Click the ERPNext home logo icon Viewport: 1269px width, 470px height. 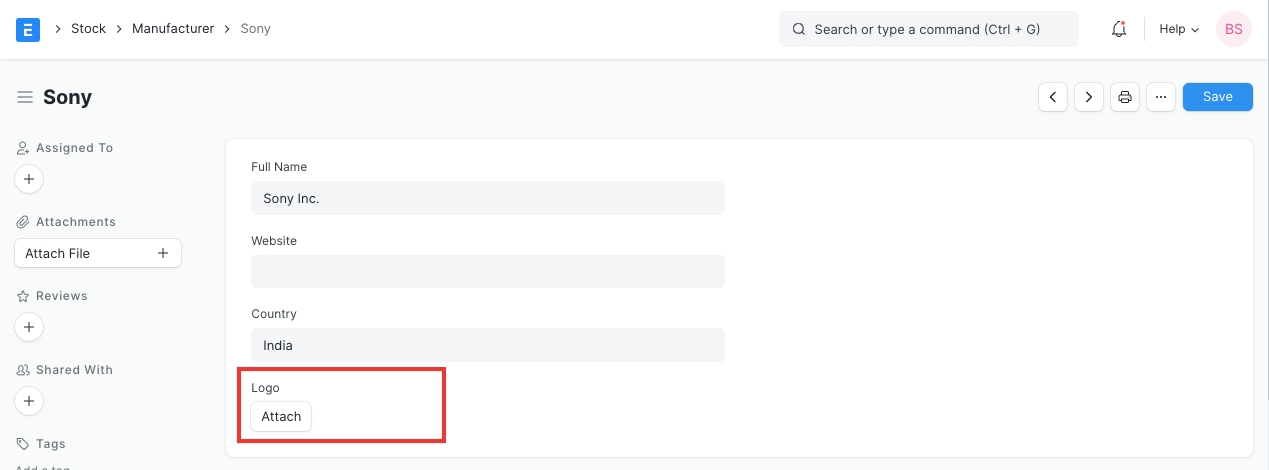[x=28, y=29]
